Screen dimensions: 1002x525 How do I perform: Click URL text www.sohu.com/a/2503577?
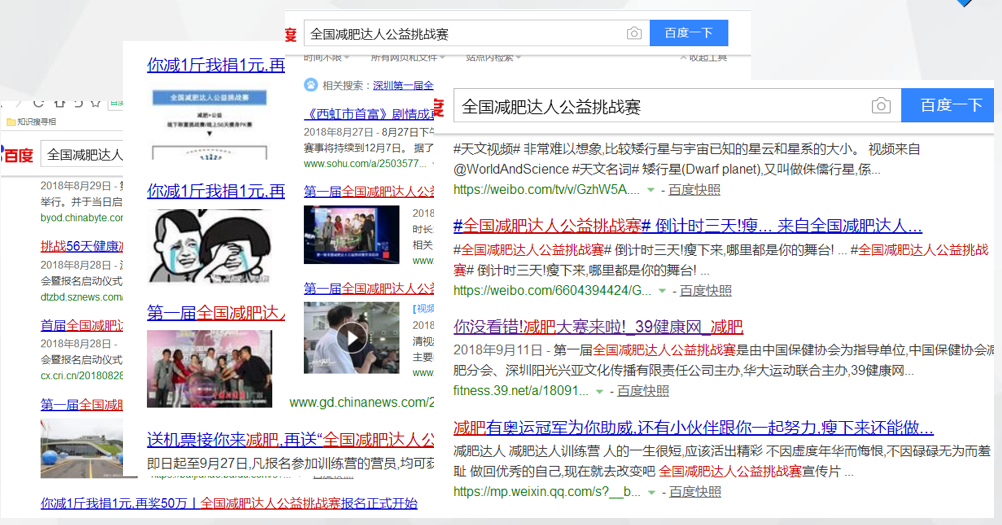coord(365,164)
